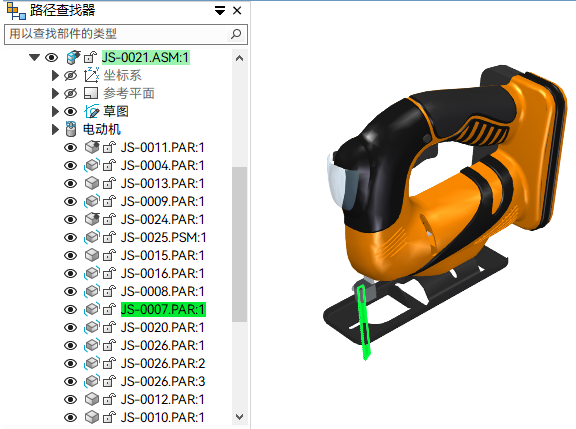Select JS-0026.PAR:2 in the tree
Image resolution: width=576 pixels, height=429 pixels.
point(163,364)
